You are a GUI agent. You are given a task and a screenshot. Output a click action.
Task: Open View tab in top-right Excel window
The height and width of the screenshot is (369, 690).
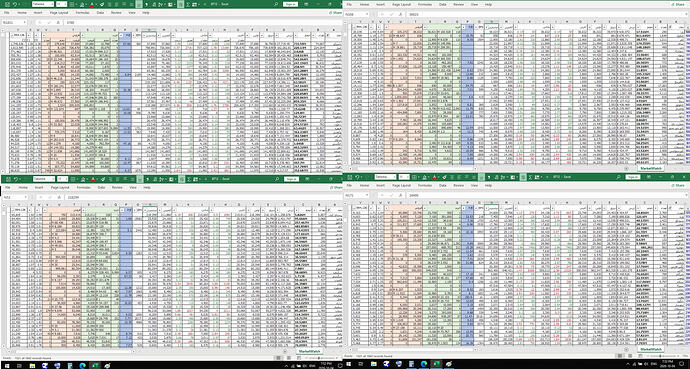[474, 4]
